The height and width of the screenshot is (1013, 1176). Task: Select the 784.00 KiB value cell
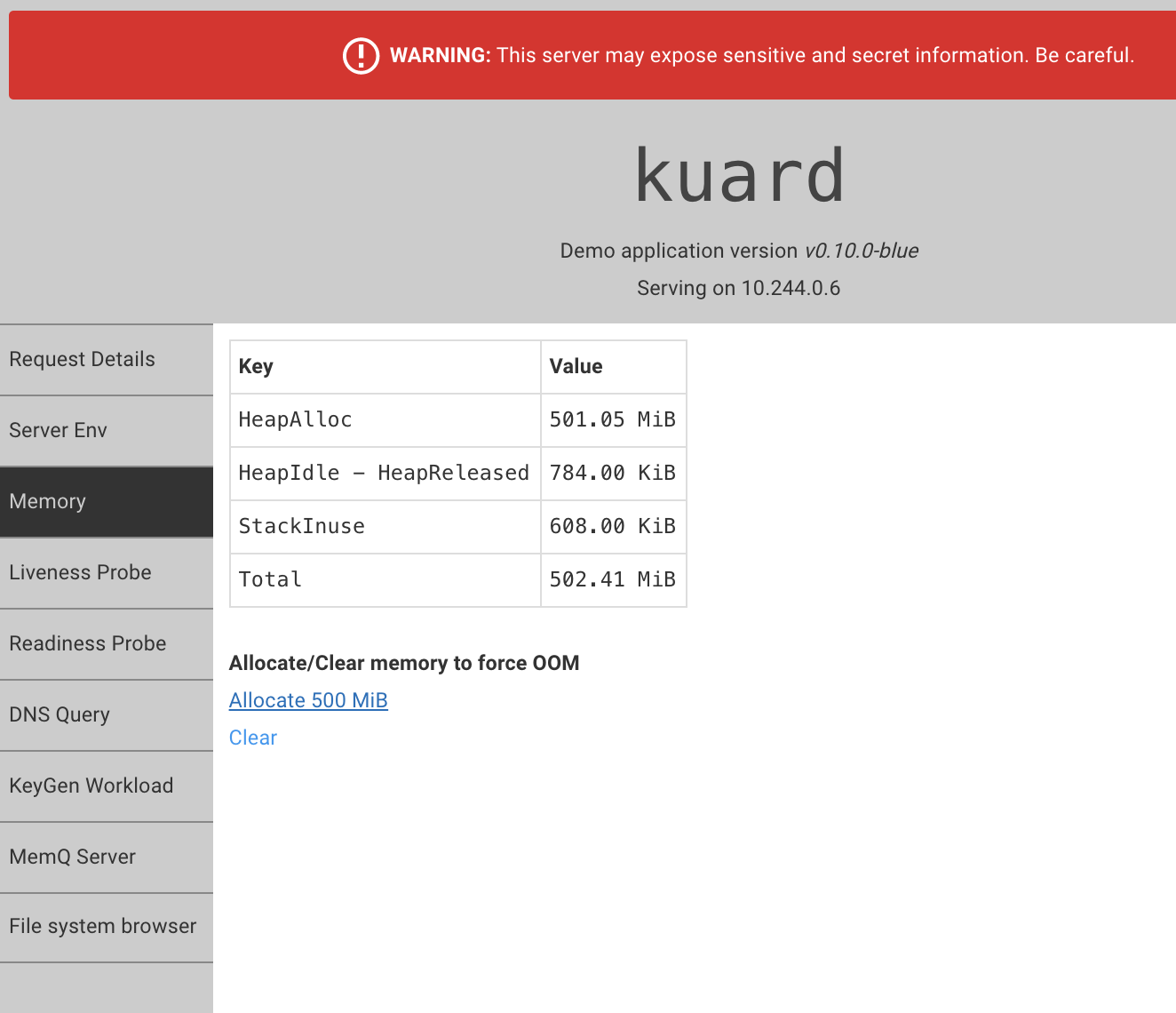click(x=614, y=474)
